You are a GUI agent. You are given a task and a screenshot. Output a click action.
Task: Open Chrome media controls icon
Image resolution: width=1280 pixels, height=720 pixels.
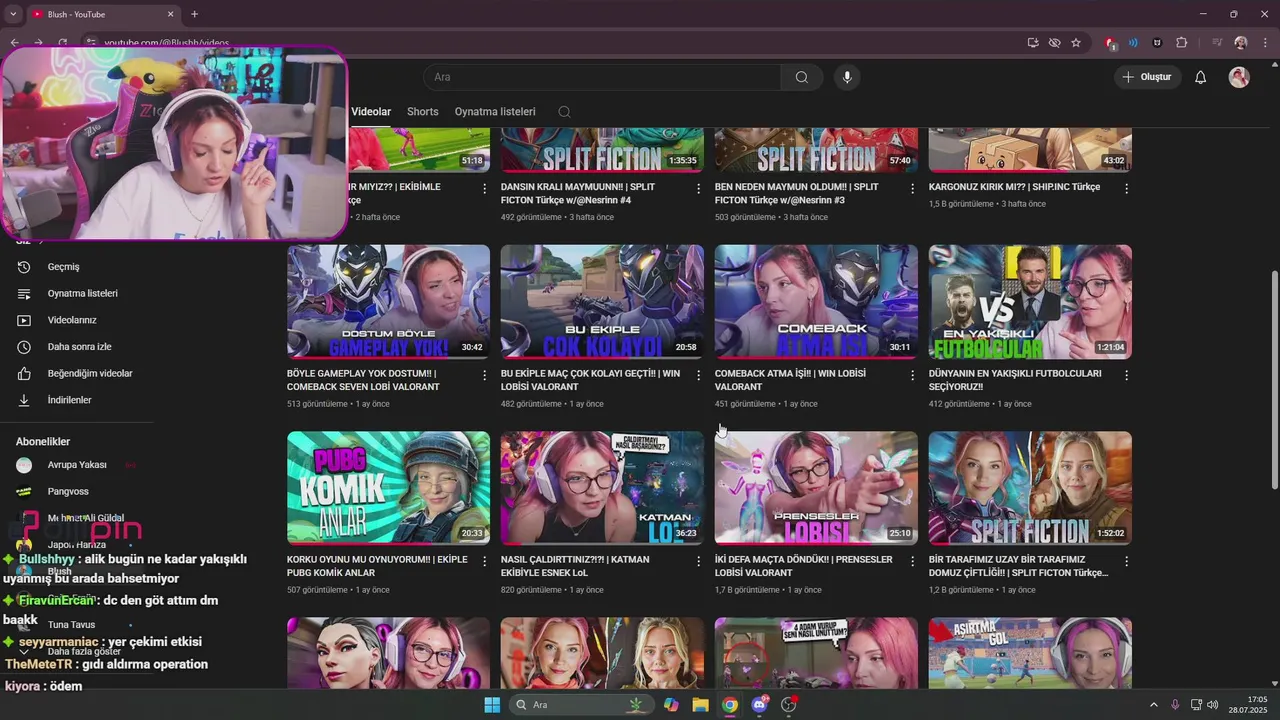click(1217, 43)
